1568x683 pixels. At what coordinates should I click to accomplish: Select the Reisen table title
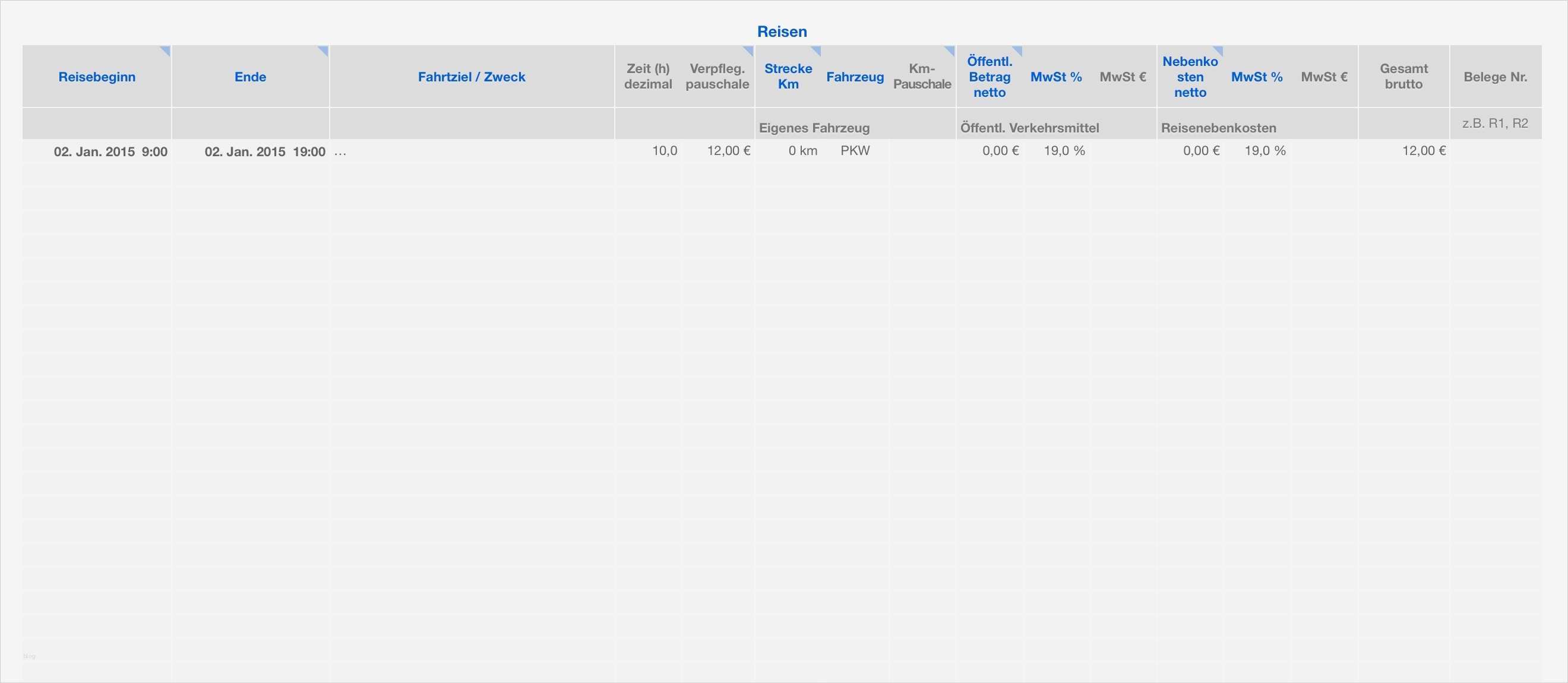(782, 31)
